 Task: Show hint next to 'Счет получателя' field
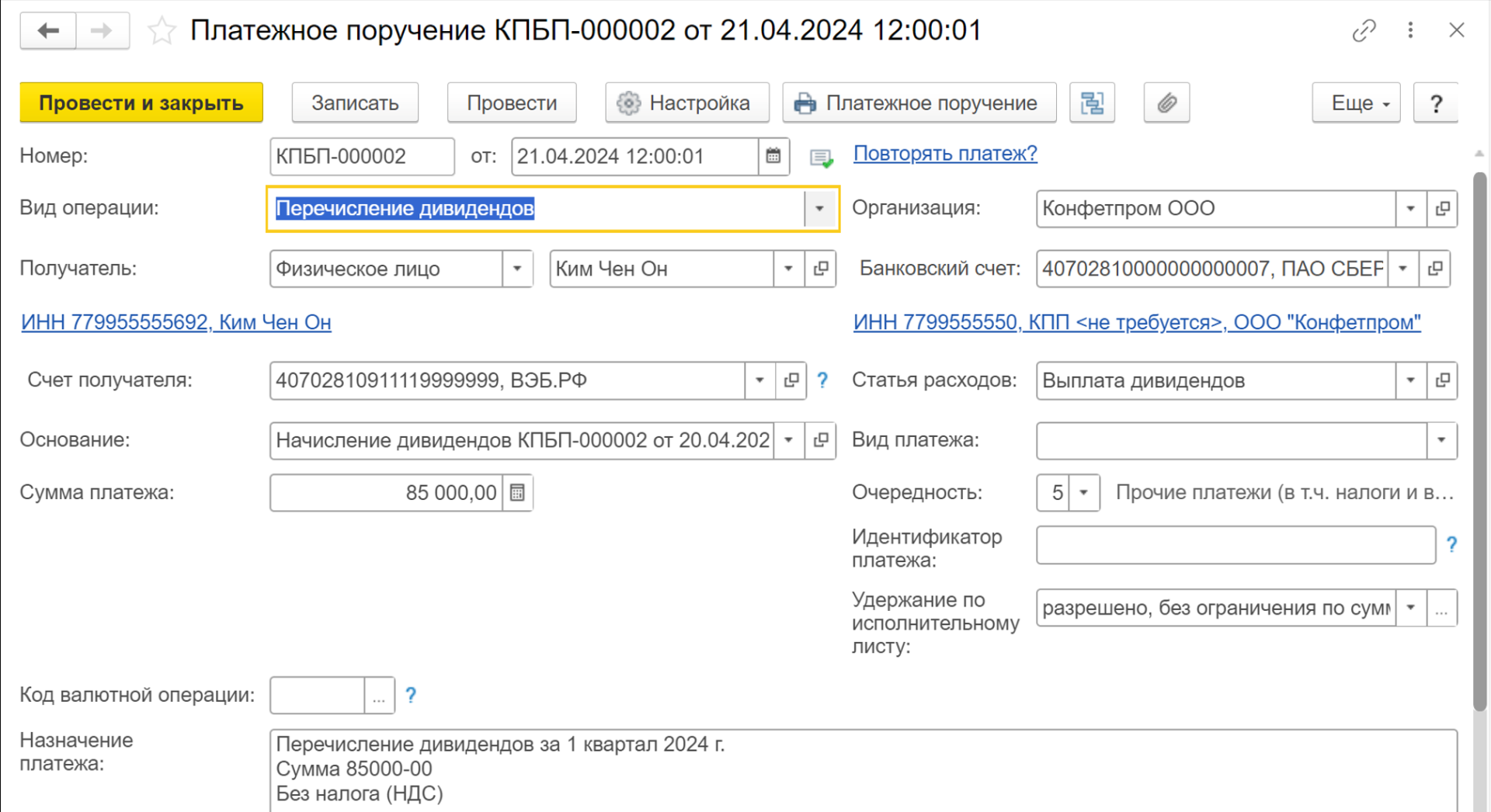pyautogui.click(x=822, y=380)
